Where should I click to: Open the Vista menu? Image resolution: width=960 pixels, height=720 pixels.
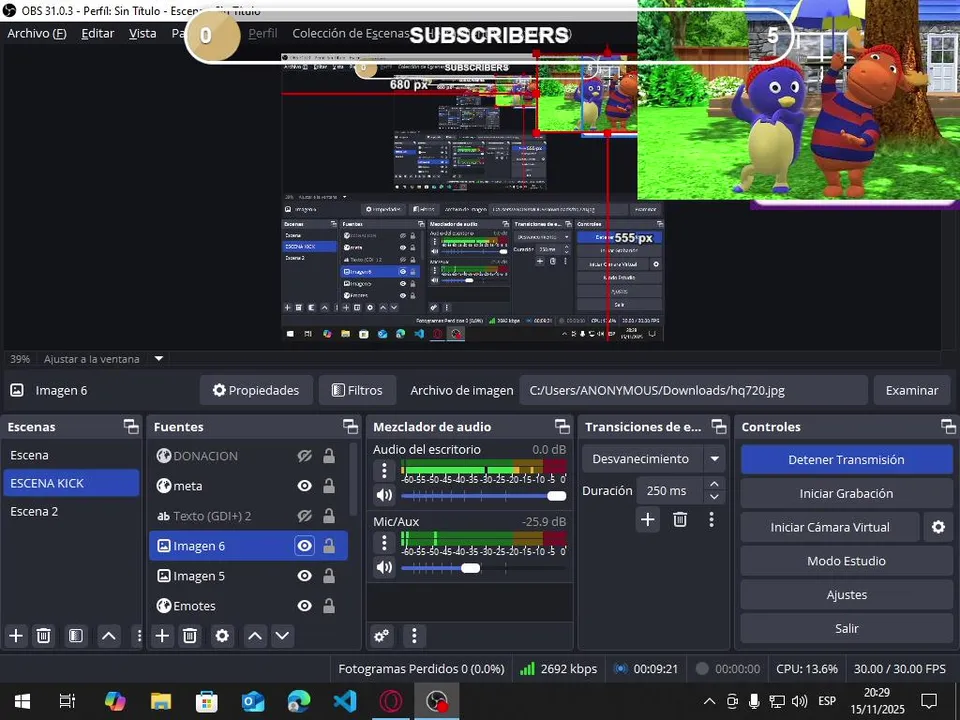click(x=142, y=33)
